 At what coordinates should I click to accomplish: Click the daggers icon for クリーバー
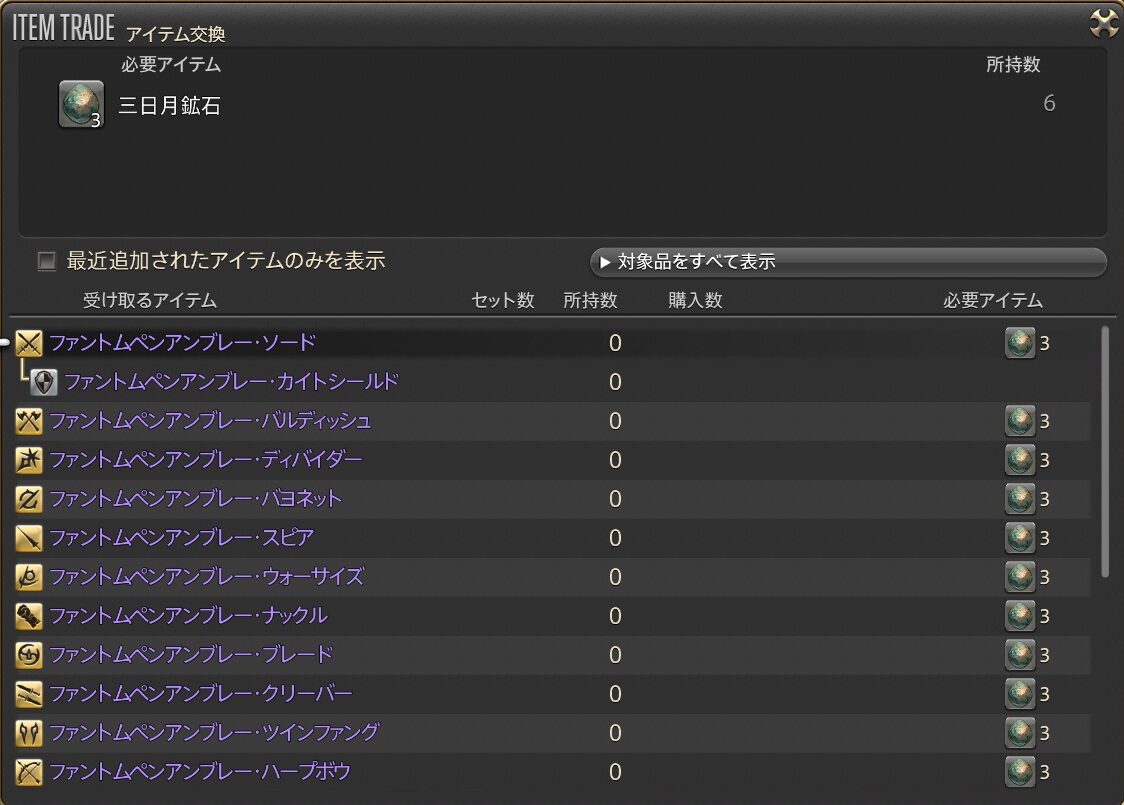click(29, 694)
